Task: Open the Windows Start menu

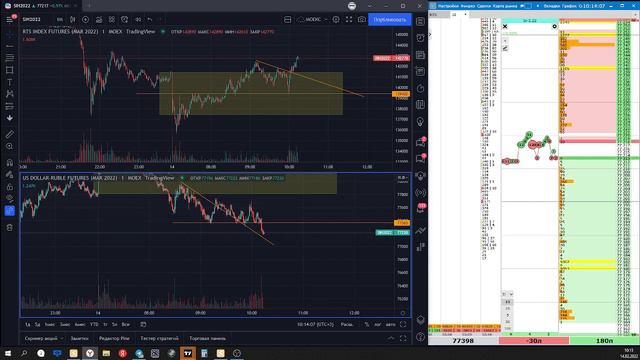Action: [x=8, y=353]
